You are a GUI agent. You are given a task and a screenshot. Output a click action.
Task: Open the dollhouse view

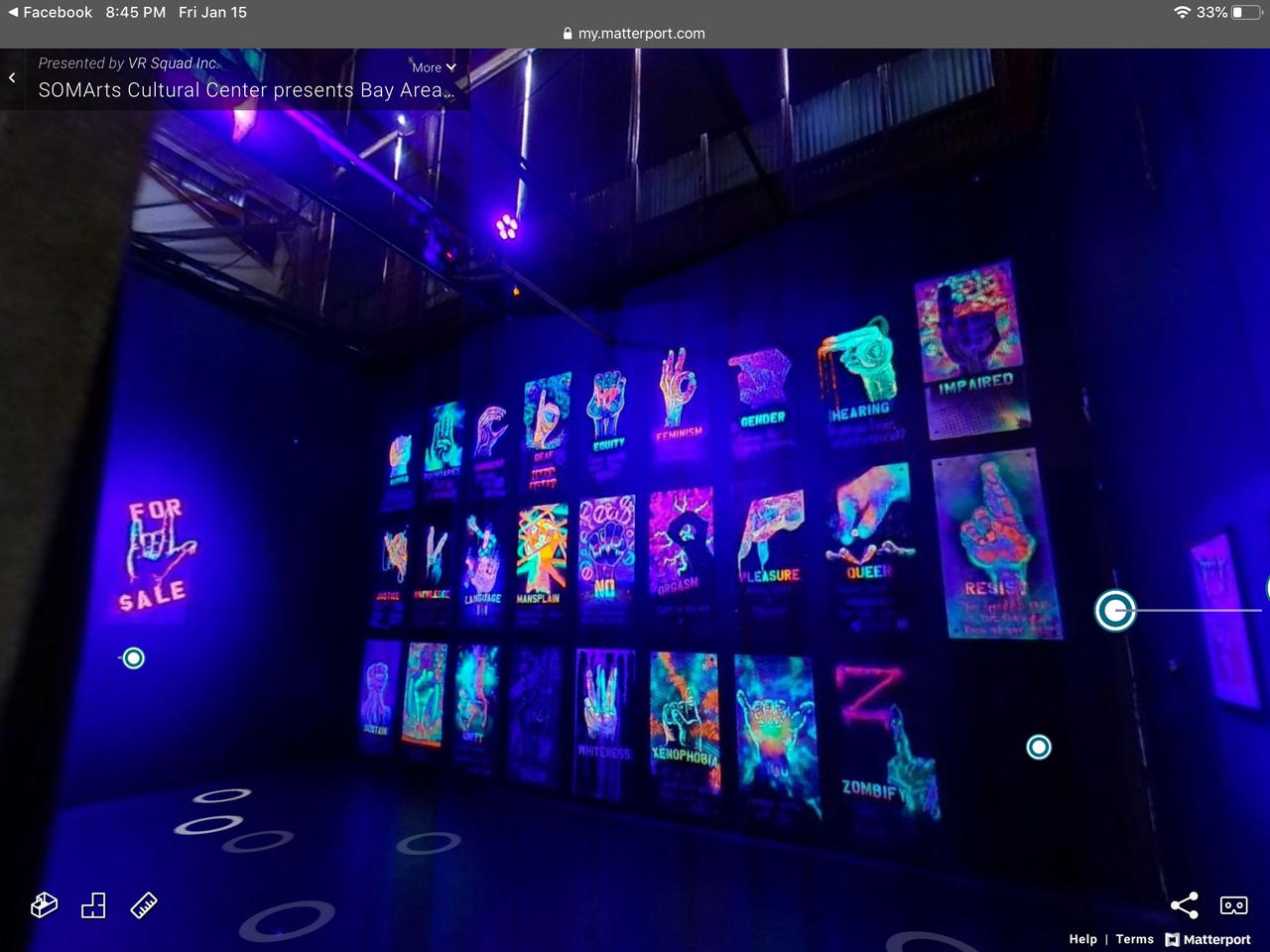pos(45,904)
